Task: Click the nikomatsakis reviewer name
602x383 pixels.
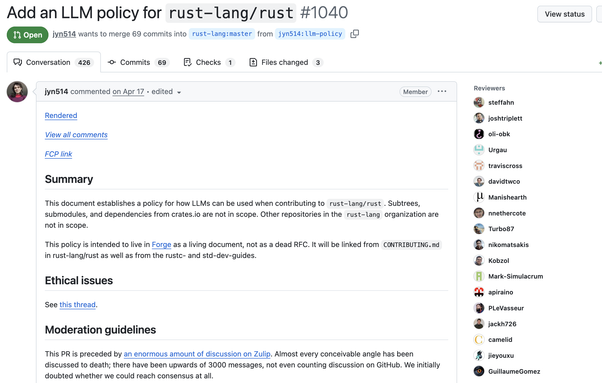Action: (x=508, y=244)
